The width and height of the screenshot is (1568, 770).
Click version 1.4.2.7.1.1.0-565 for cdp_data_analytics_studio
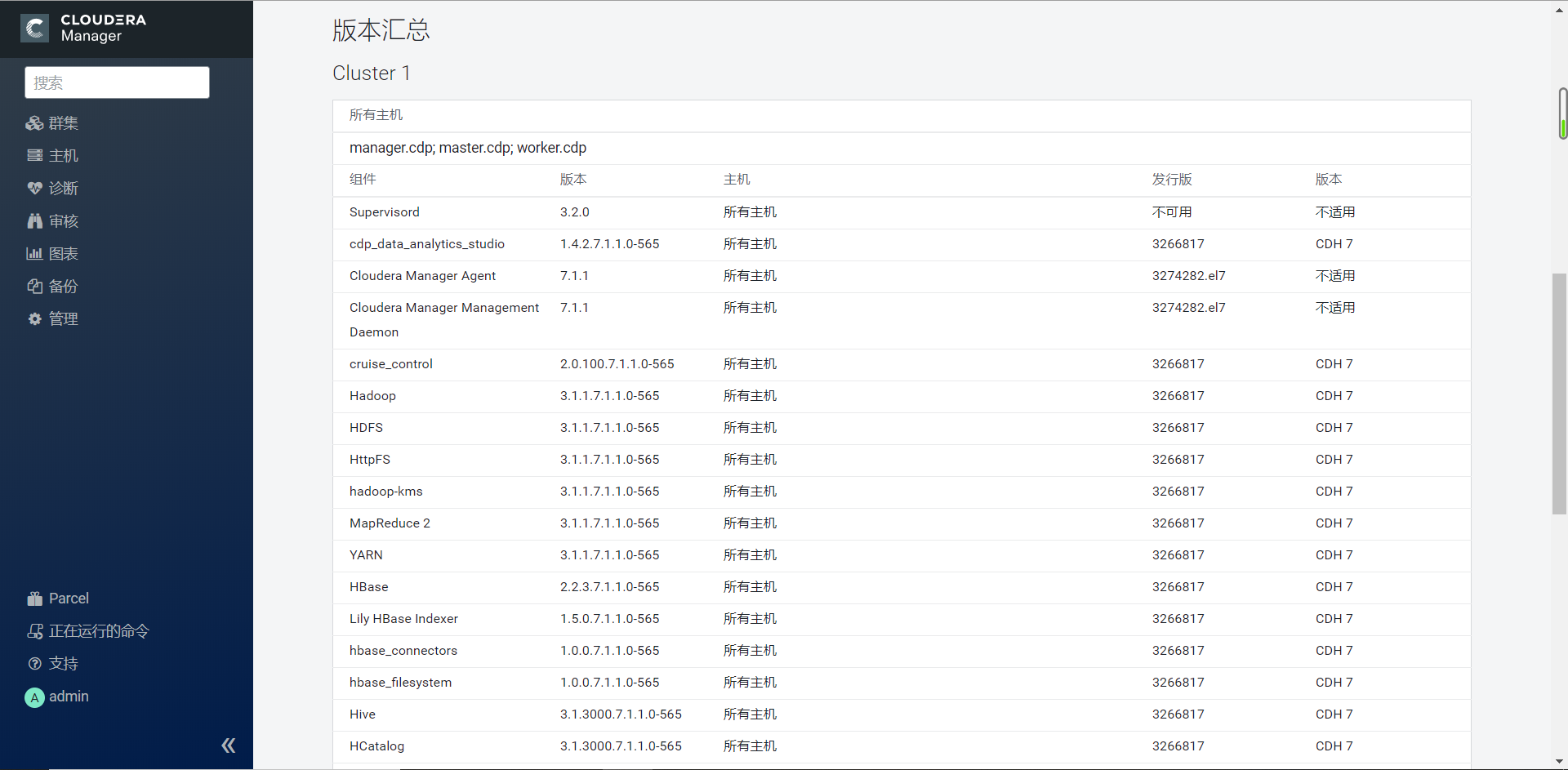pos(610,244)
